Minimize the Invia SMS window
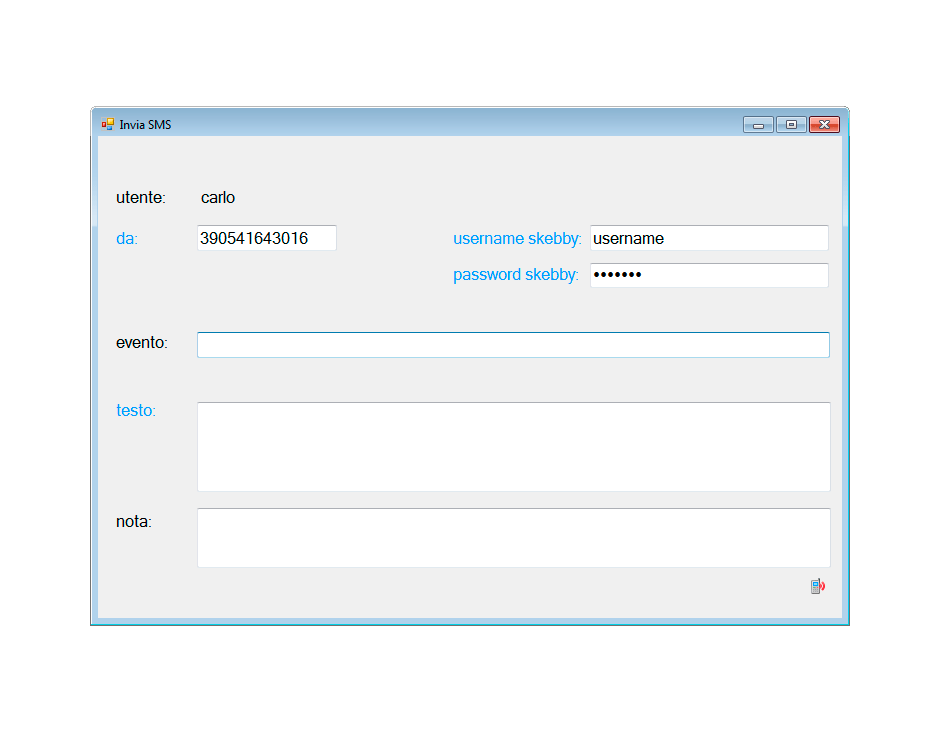Image resolution: width=940 pixels, height=732 pixels. pos(758,125)
